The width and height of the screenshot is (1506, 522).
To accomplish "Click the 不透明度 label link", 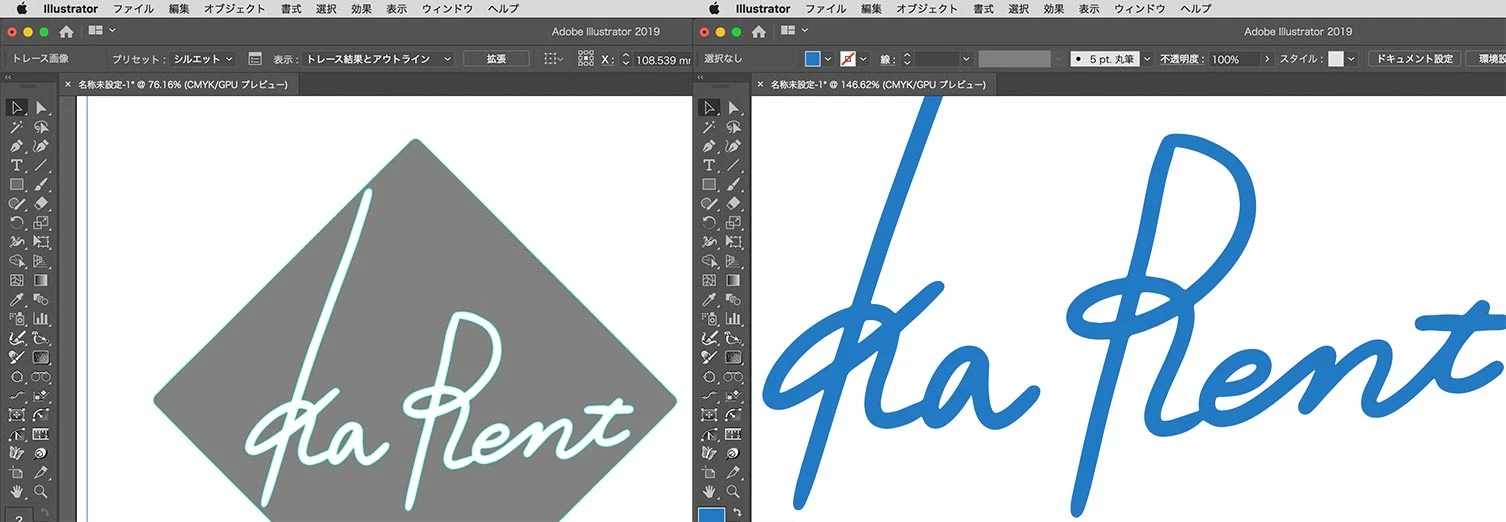I will 1183,59.
